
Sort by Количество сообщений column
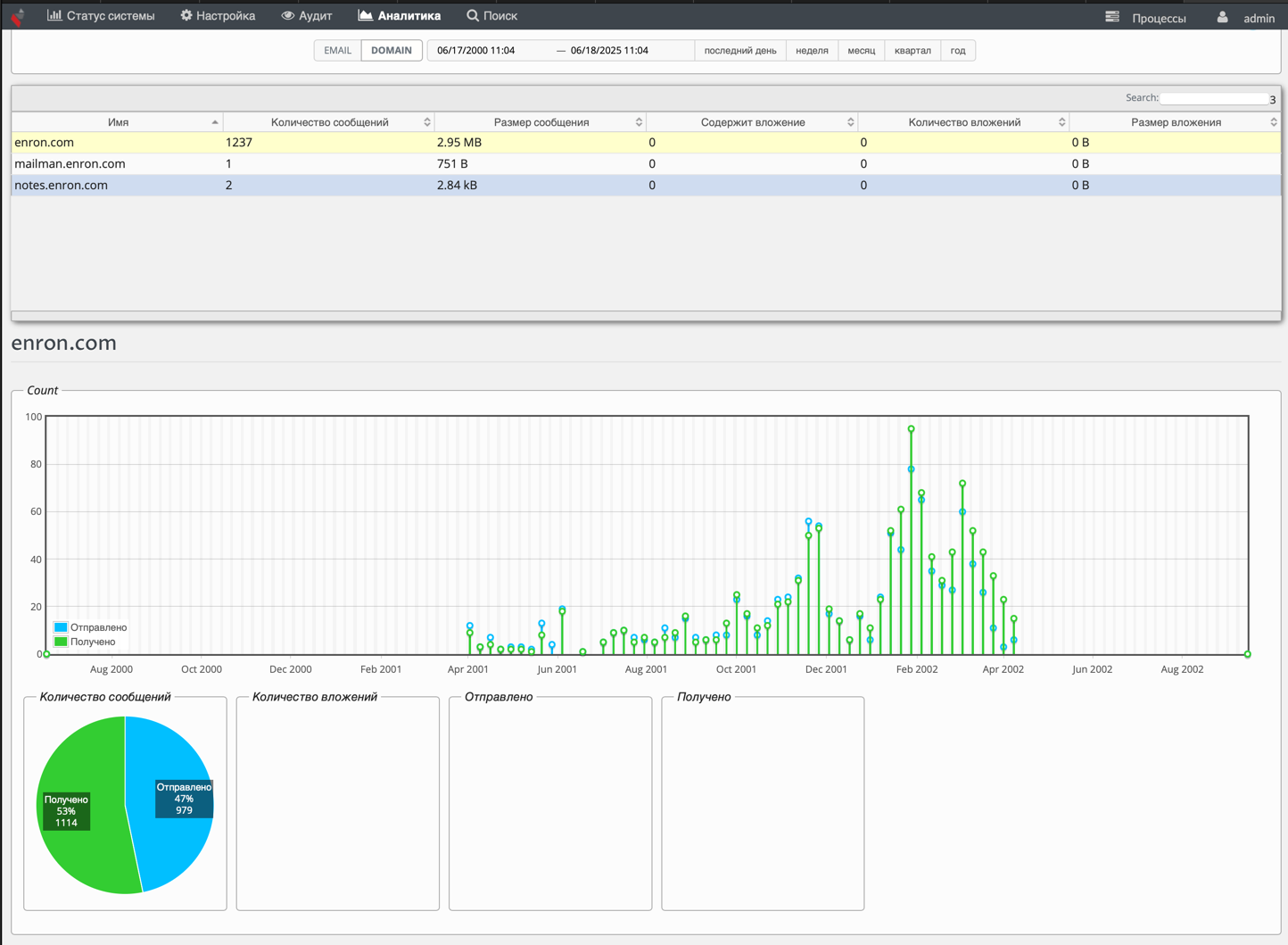[329, 122]
